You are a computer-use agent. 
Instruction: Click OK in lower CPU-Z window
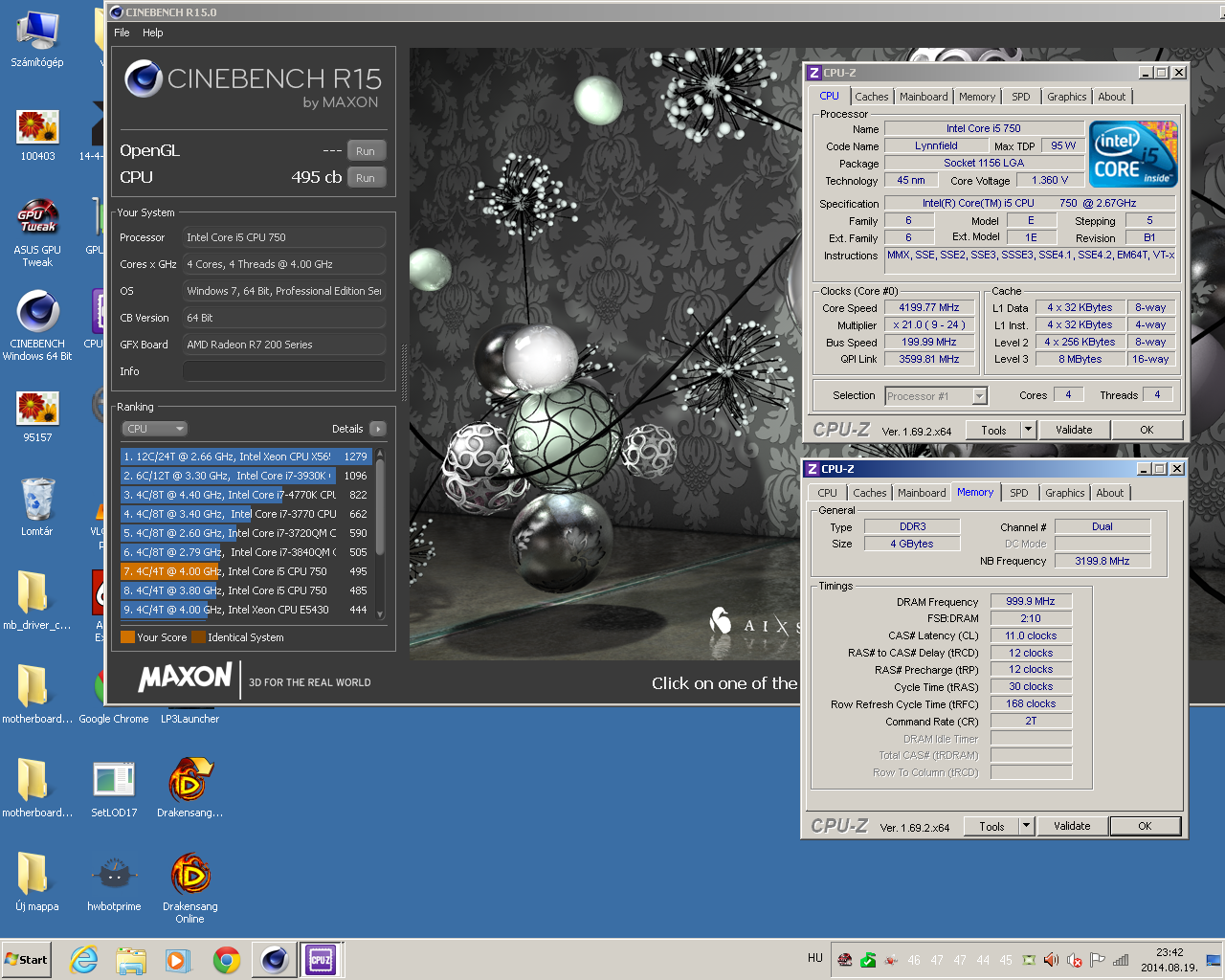[1145, 826]
